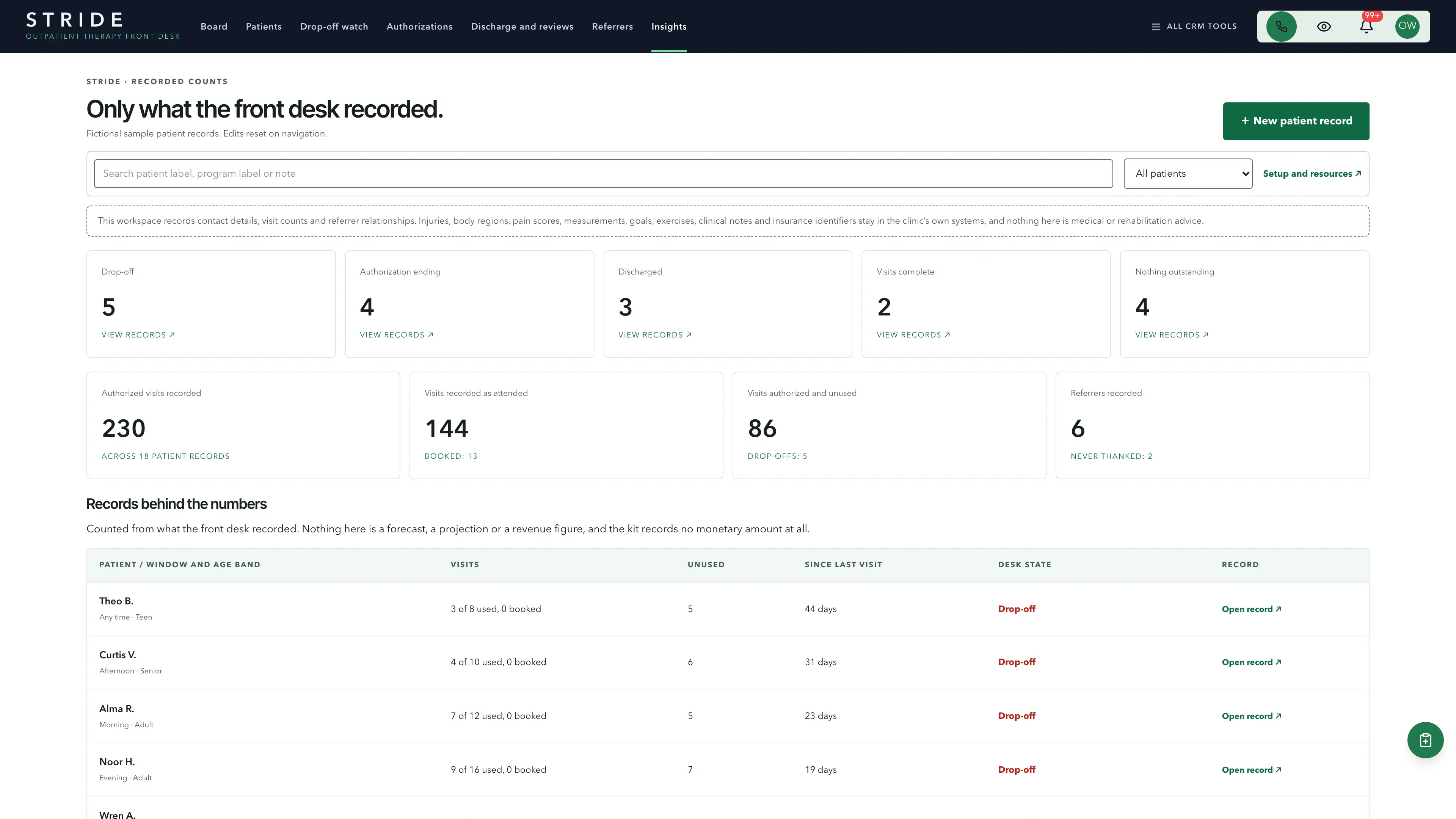1456x819 pixels.
Task: Click the Visits authorized and unused 86 figure
Action: point(762,428)
